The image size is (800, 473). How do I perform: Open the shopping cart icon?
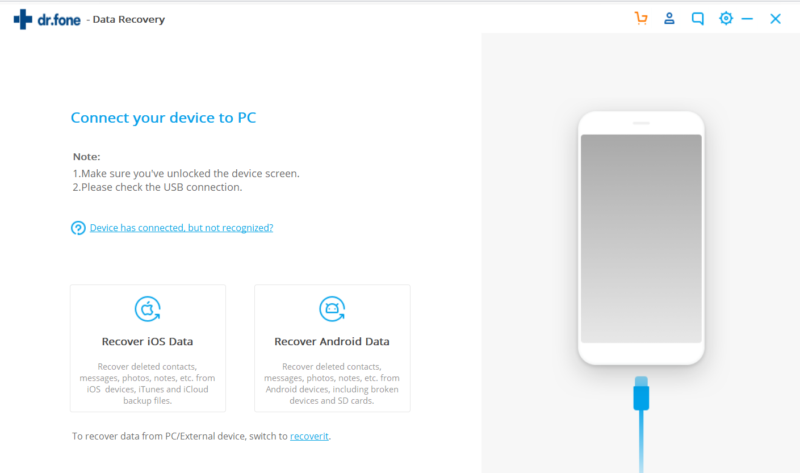click(641, 18)
